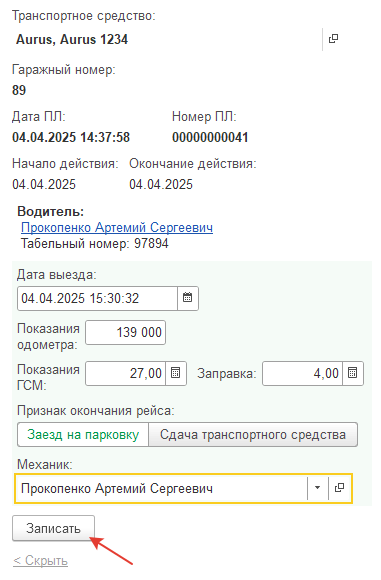Click into the Показания ГСМ value field
The height and width of the screenshot is (580, 381).
[125, 373]
